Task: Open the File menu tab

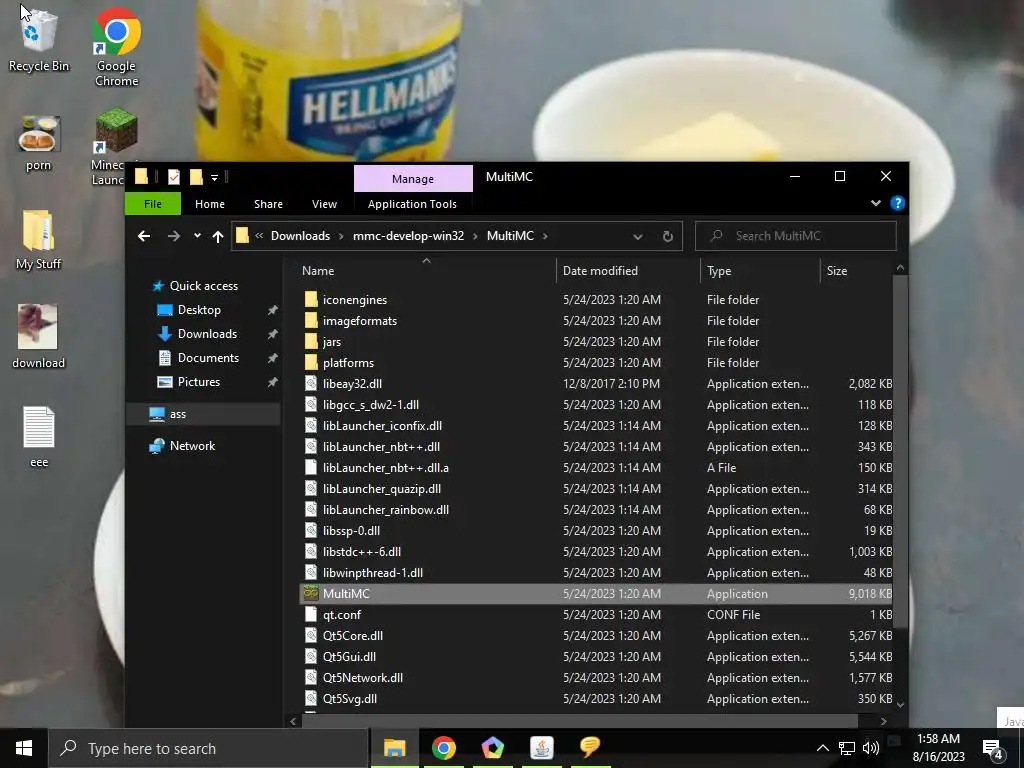Action: [x=153, y=204]
